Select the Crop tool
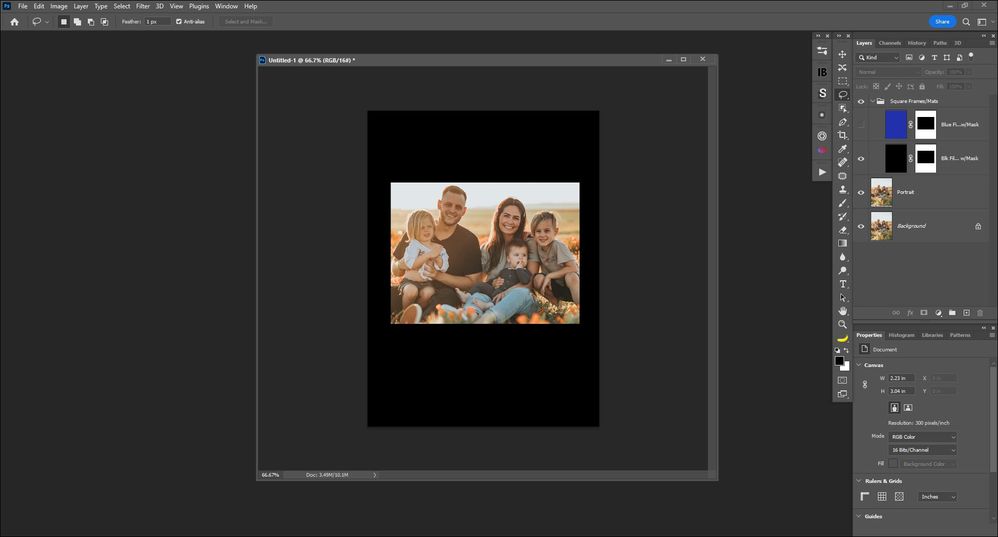The height and width of the screenshot is (537, 998). (842, 135)
